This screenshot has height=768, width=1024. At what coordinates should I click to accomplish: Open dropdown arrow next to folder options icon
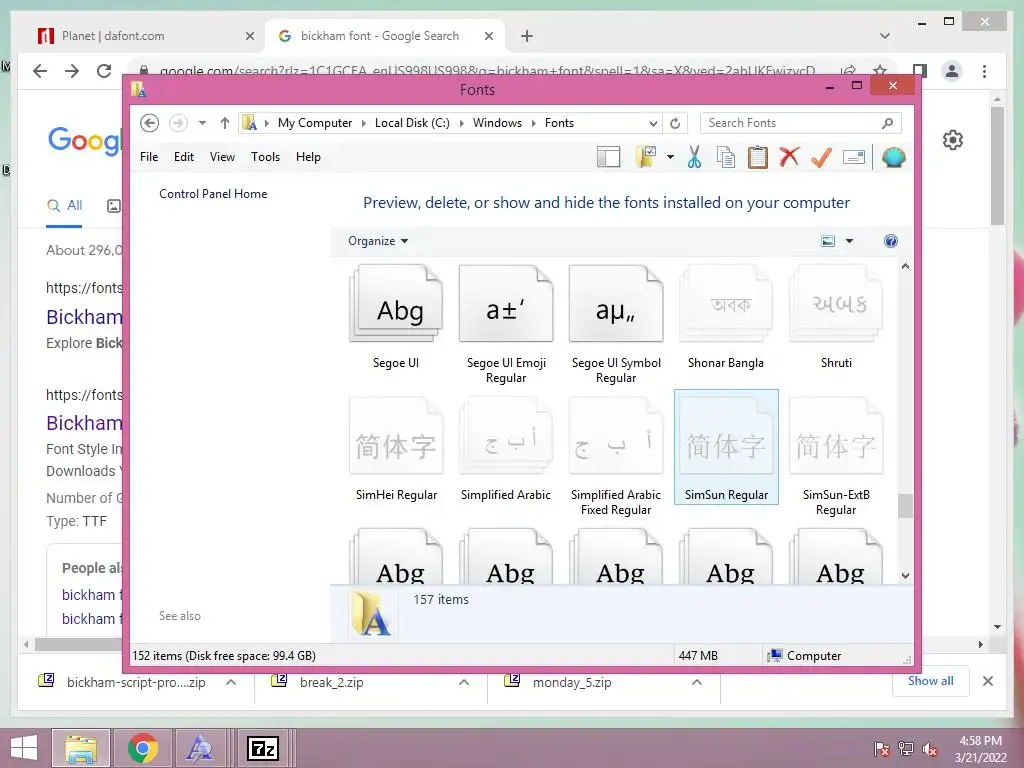pos(671,157)
